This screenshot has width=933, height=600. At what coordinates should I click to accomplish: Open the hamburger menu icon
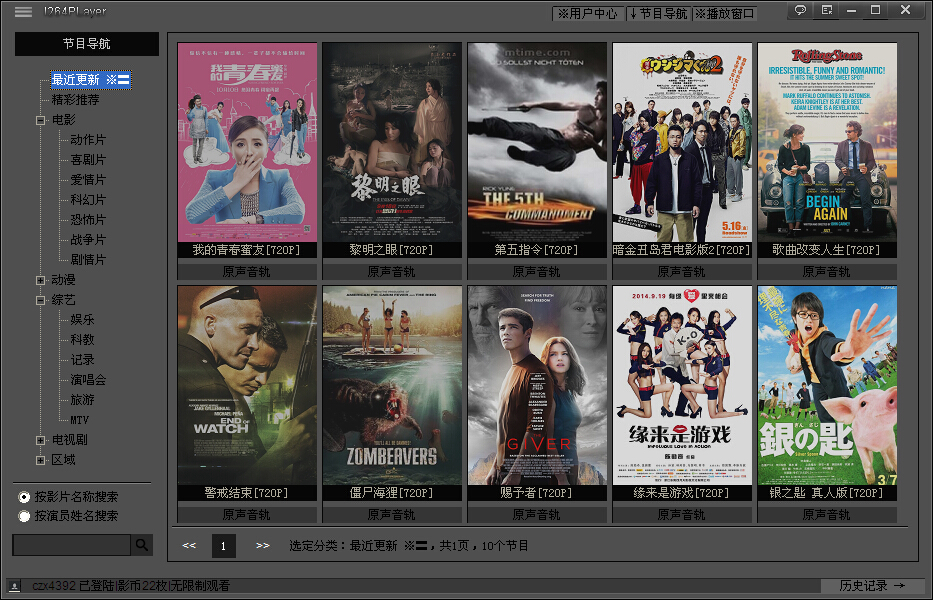click(x=23, y=11)
